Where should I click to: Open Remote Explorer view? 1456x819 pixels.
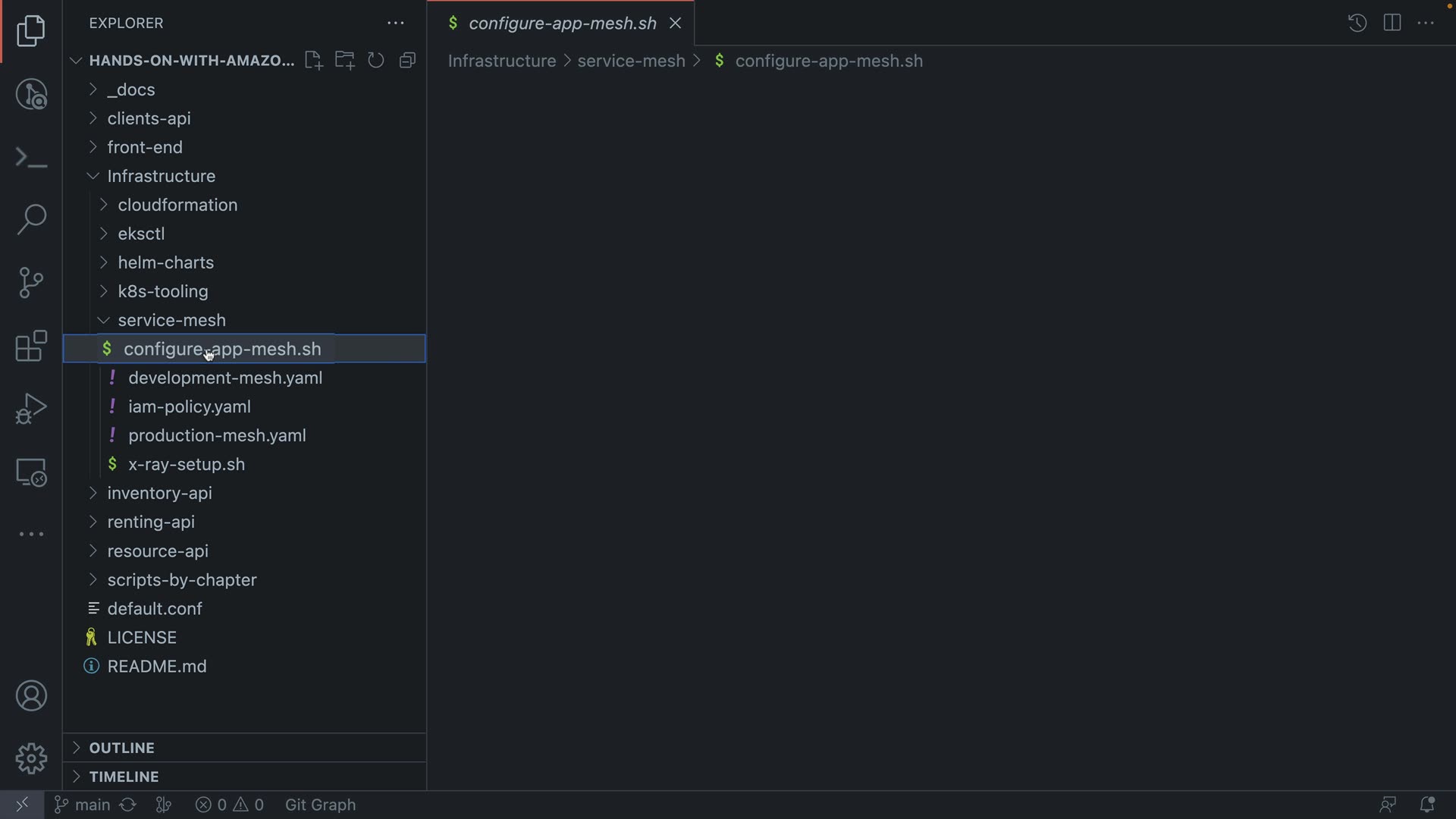click(31, 472)
